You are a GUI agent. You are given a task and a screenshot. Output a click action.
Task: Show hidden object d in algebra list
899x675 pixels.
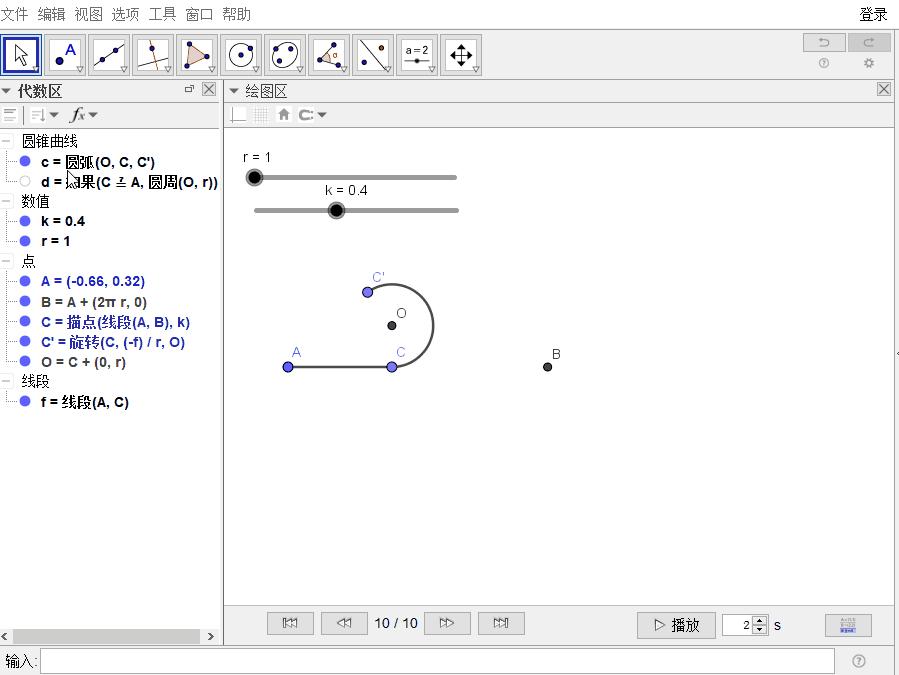[x=25, y=181]
